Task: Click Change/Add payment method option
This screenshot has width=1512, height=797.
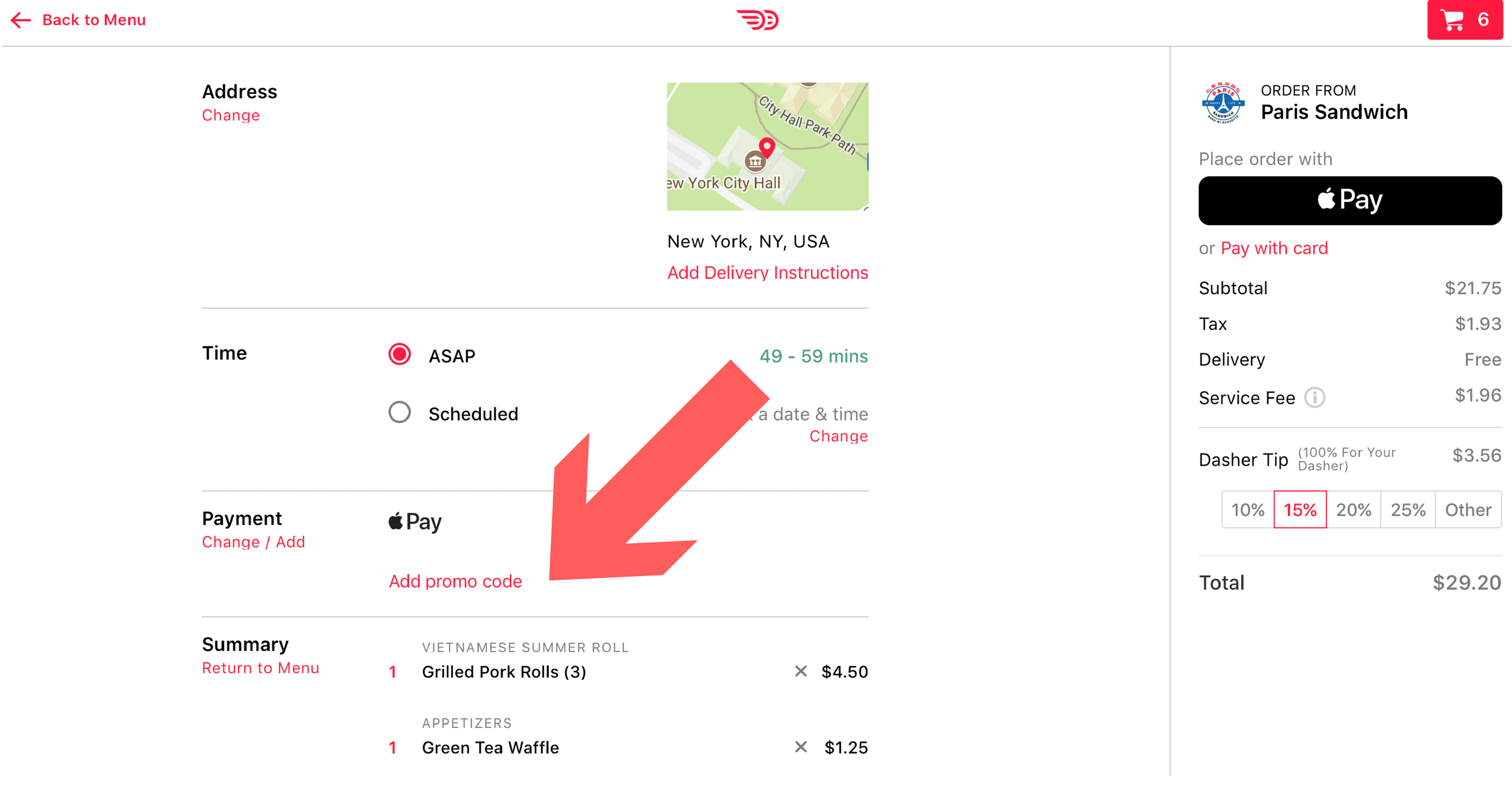Action: [x=252, y=541]
